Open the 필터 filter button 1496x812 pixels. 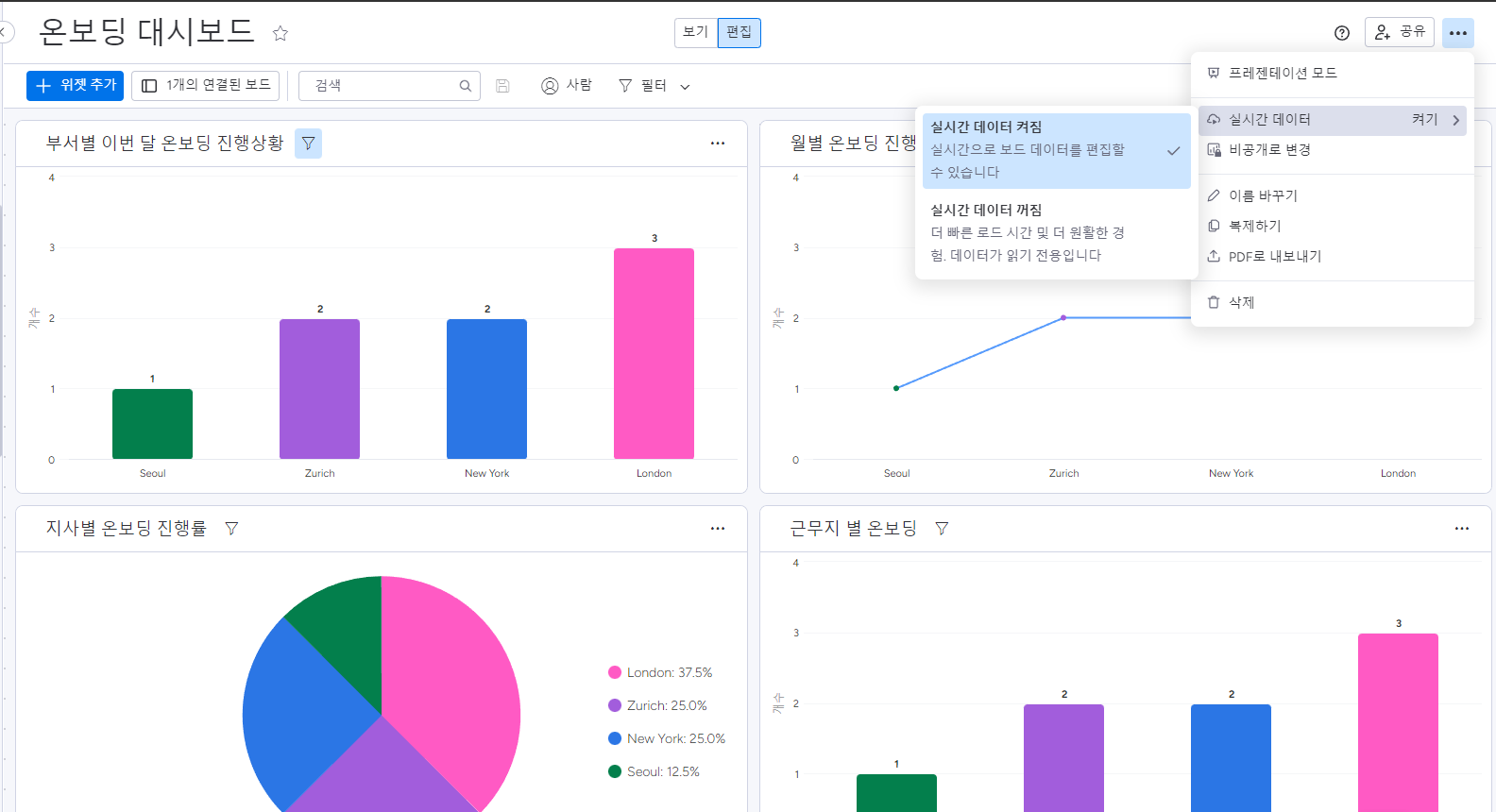click(642, 86)
